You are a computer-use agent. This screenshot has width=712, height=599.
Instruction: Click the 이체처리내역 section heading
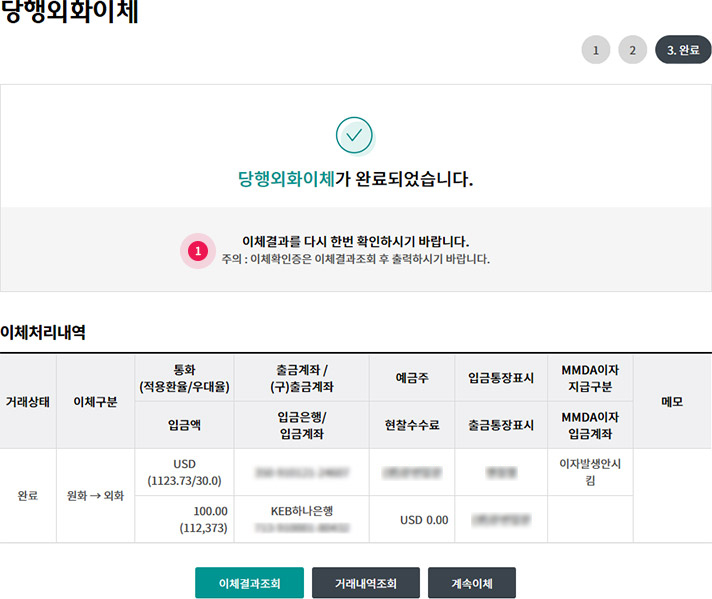tap(43, 332)
